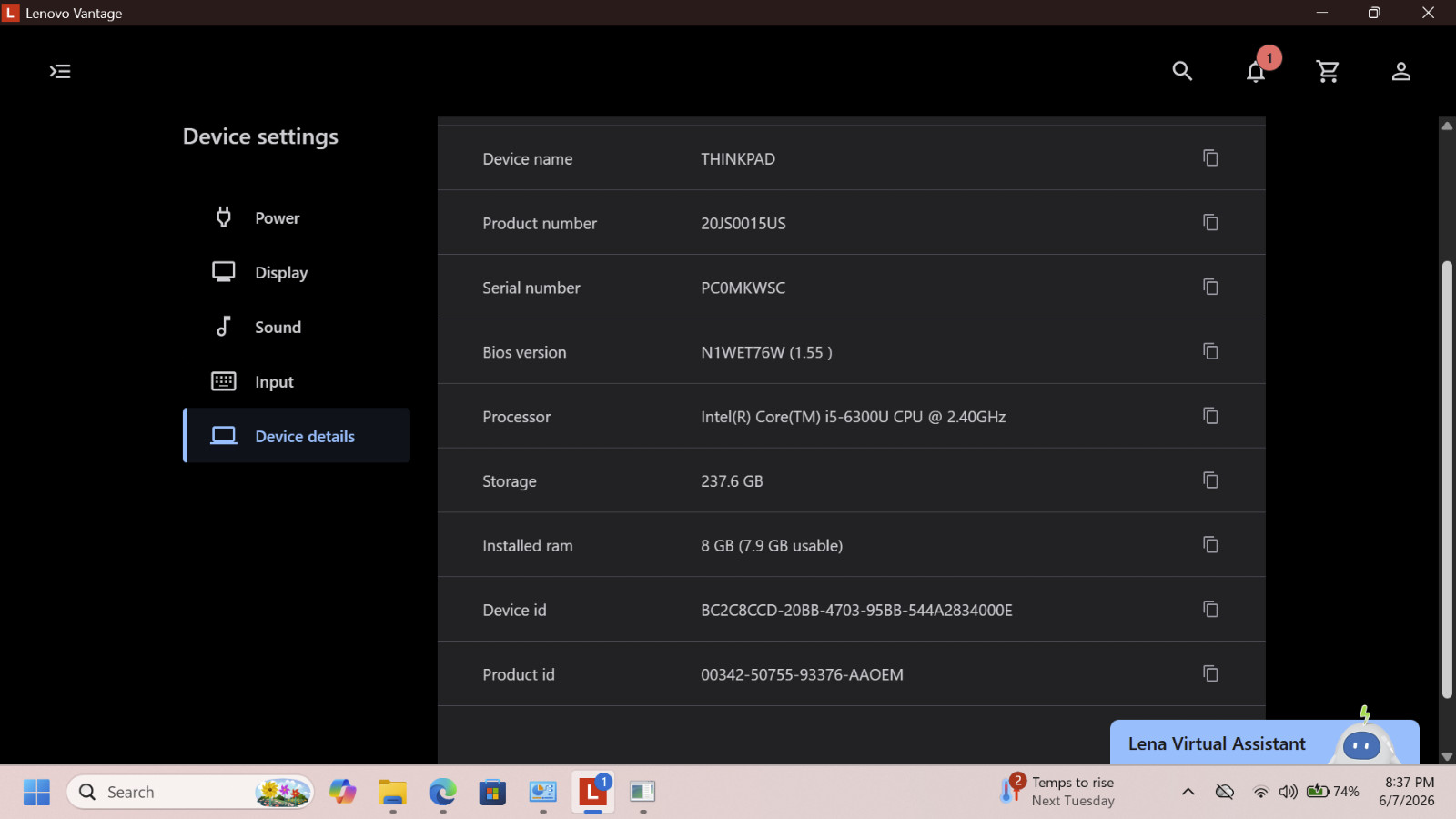Copy the Product id value
This screenshot has width=1456, height=819.
tap(1210, 675)
